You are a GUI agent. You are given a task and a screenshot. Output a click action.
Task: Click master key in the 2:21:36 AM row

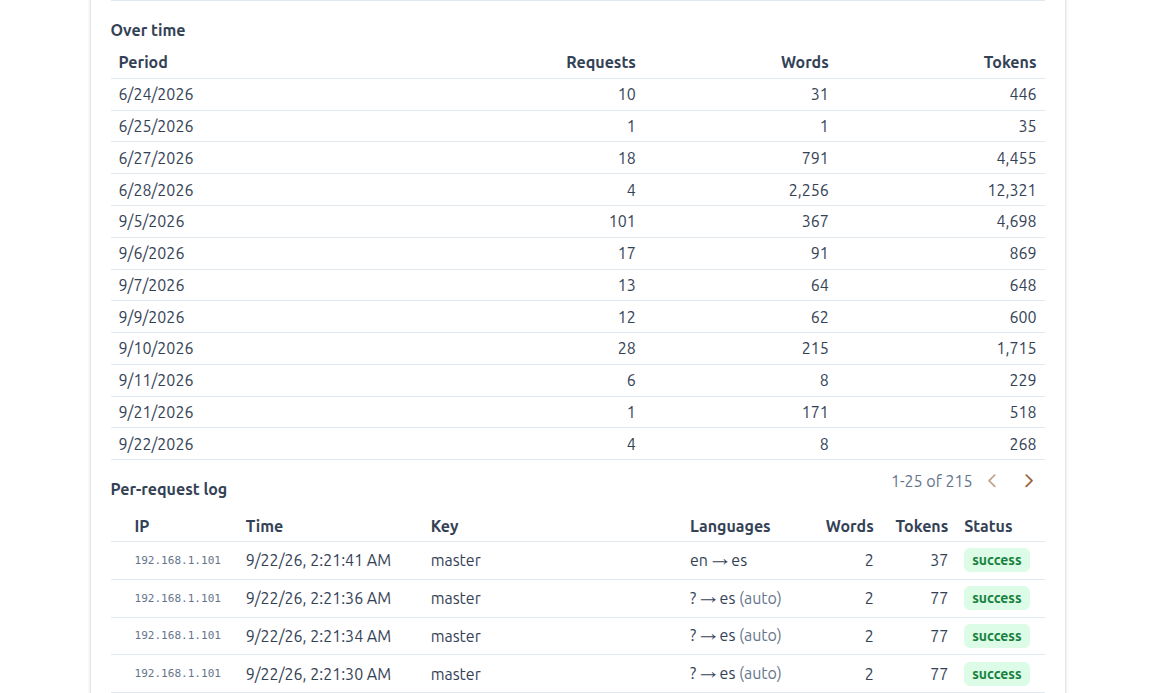coord(456,598)
